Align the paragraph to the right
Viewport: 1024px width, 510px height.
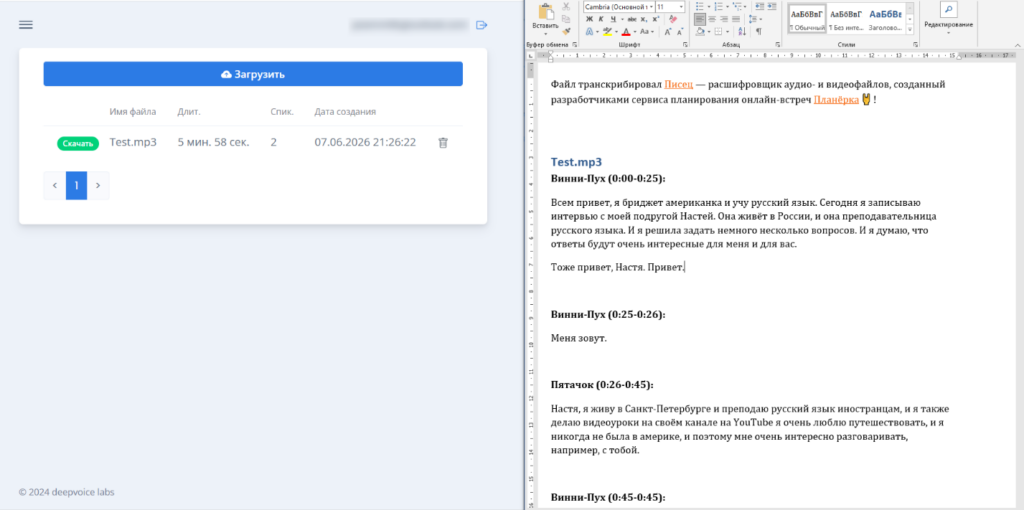[724, 19]
